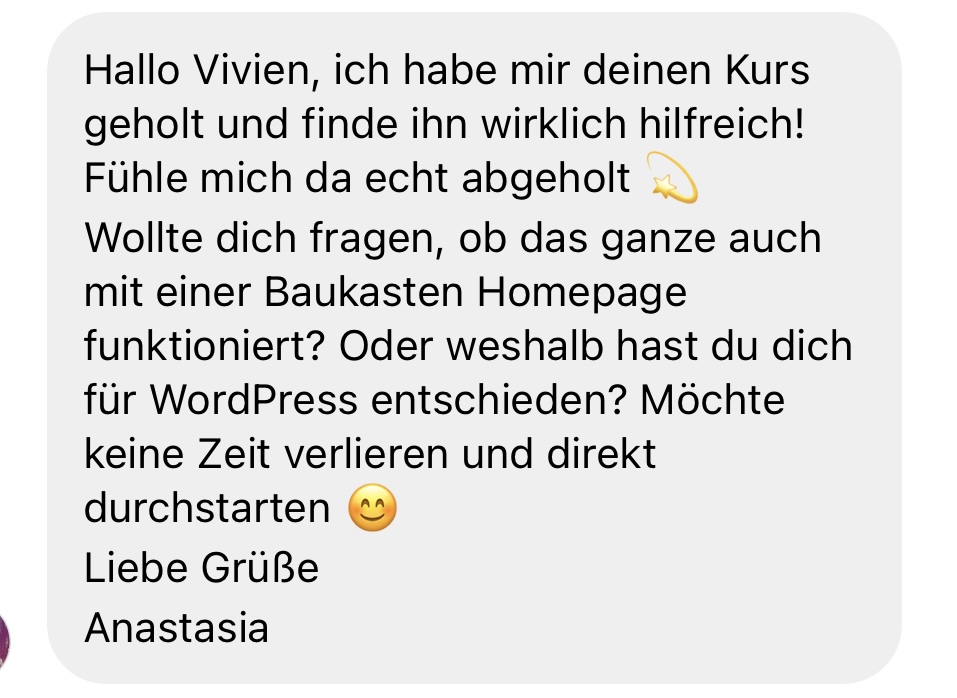Click the signature name Anastasia

coord(176,627)
